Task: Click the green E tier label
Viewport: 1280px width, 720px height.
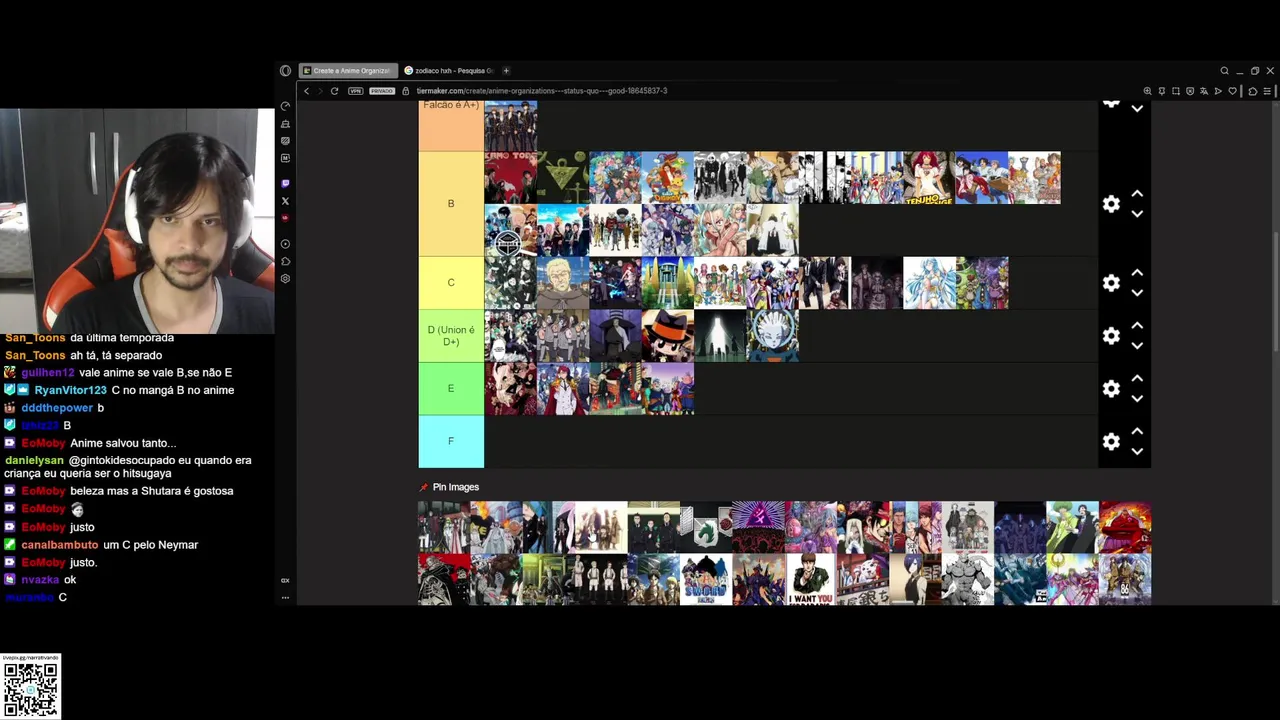Action: 451,388
